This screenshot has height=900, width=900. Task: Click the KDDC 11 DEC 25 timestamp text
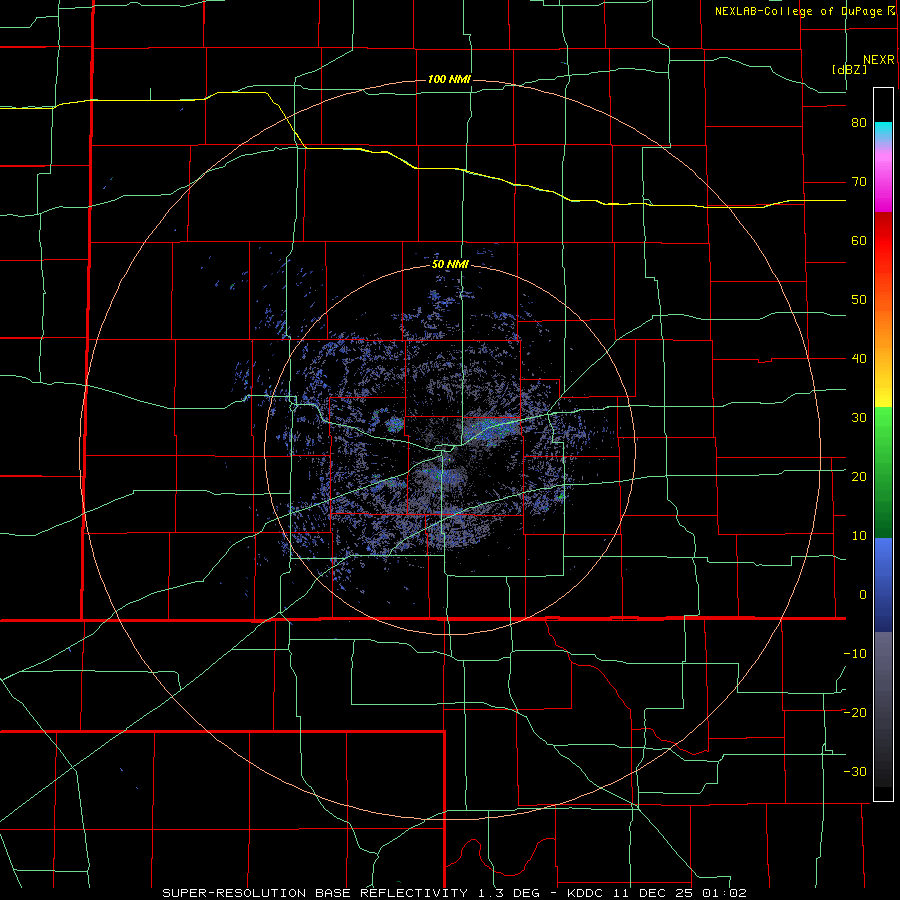657,893
